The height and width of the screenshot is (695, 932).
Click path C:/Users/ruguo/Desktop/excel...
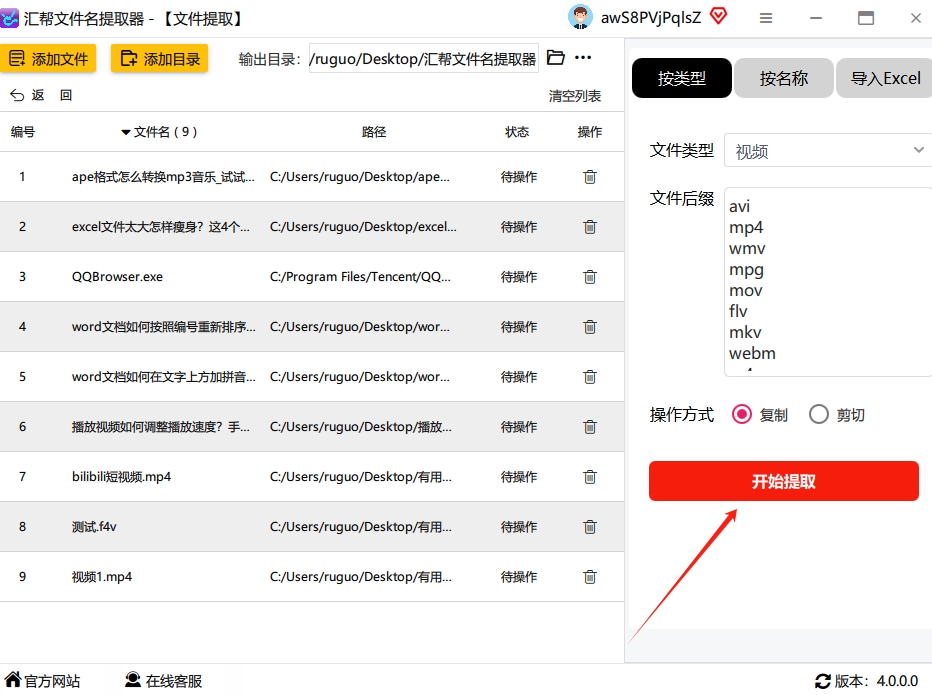pyautogui.click(x=363, y=227)
